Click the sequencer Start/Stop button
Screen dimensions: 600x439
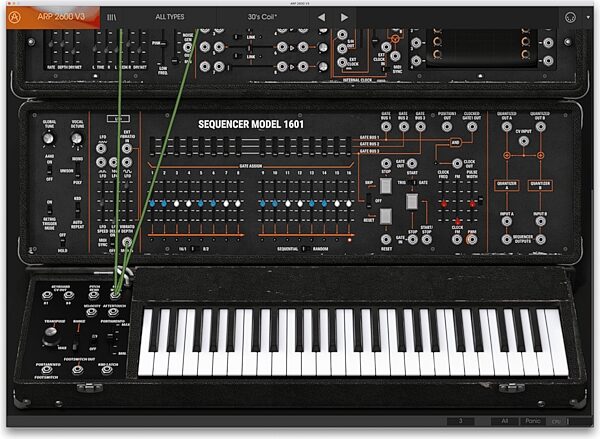click(412, 202)
